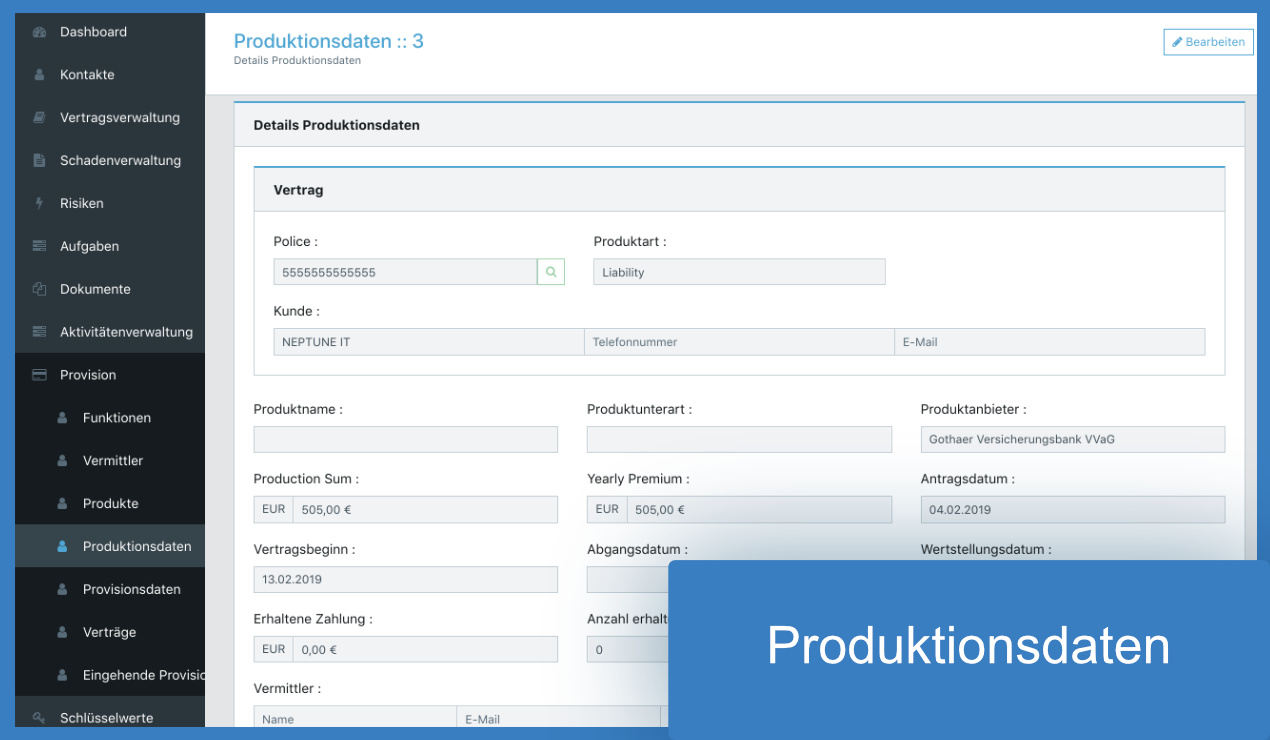Click the magnifier icon beside Police field

(x=551, y=272)
